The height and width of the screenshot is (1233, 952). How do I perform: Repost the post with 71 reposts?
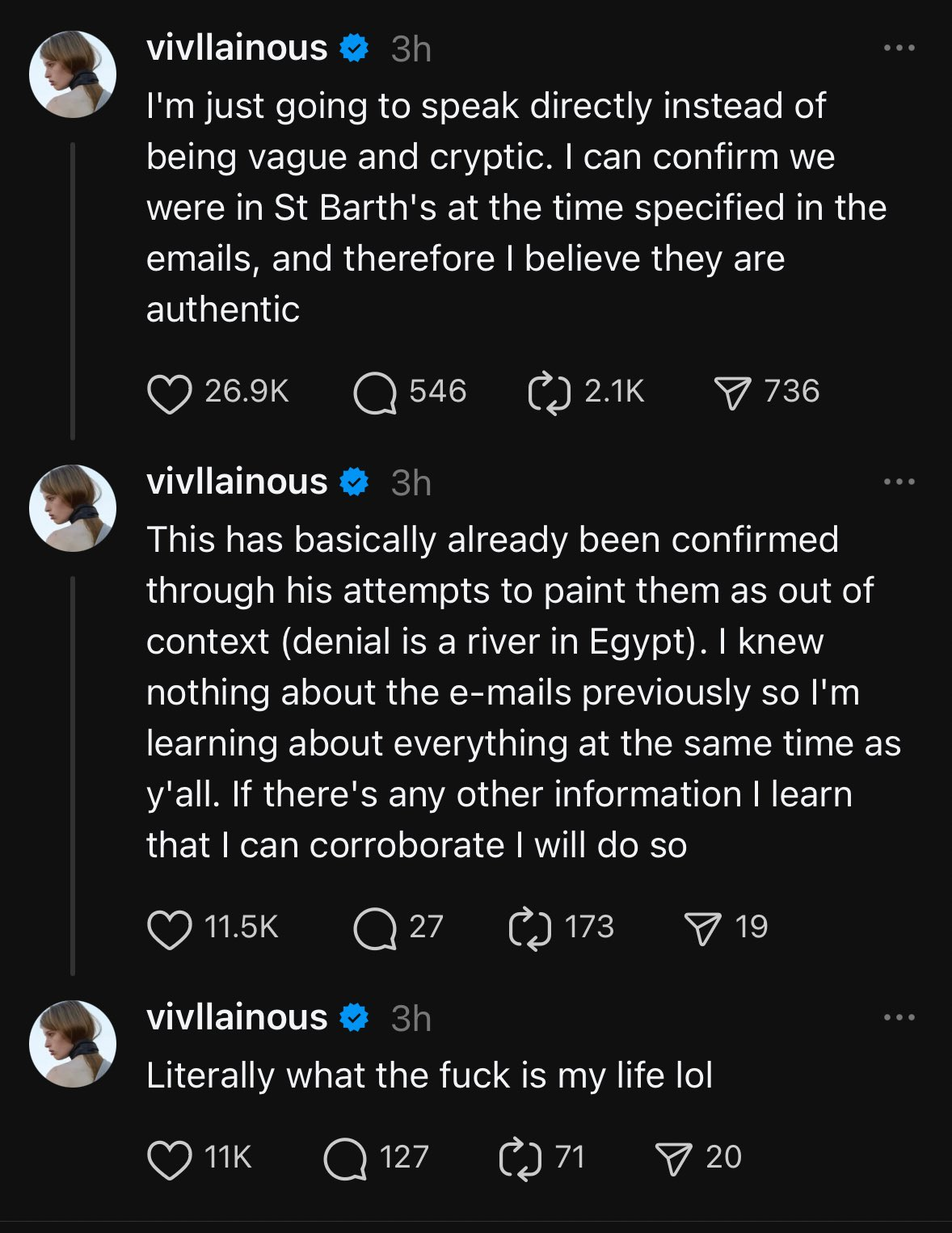pos(520,1159)
